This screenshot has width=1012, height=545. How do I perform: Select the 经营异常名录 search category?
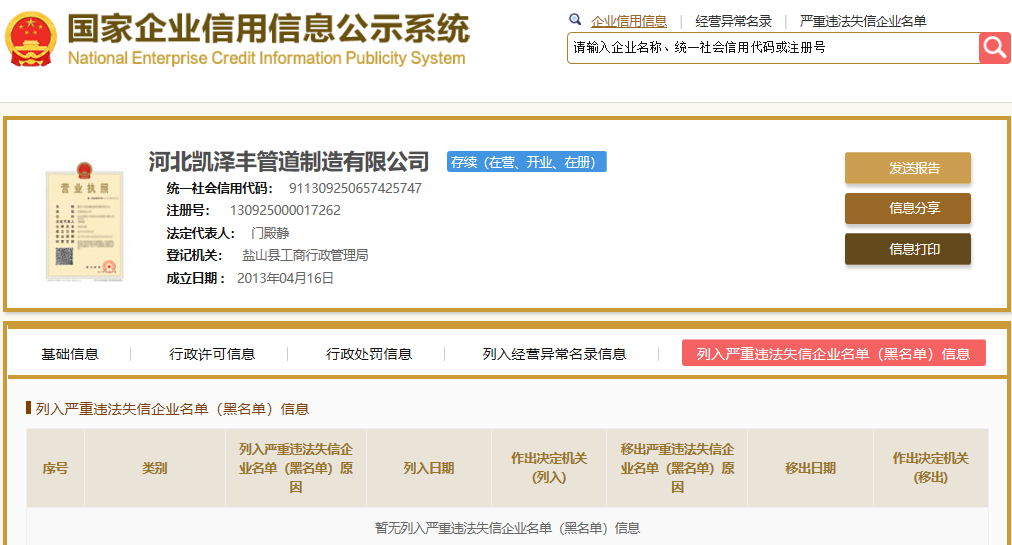coord(733,21)
